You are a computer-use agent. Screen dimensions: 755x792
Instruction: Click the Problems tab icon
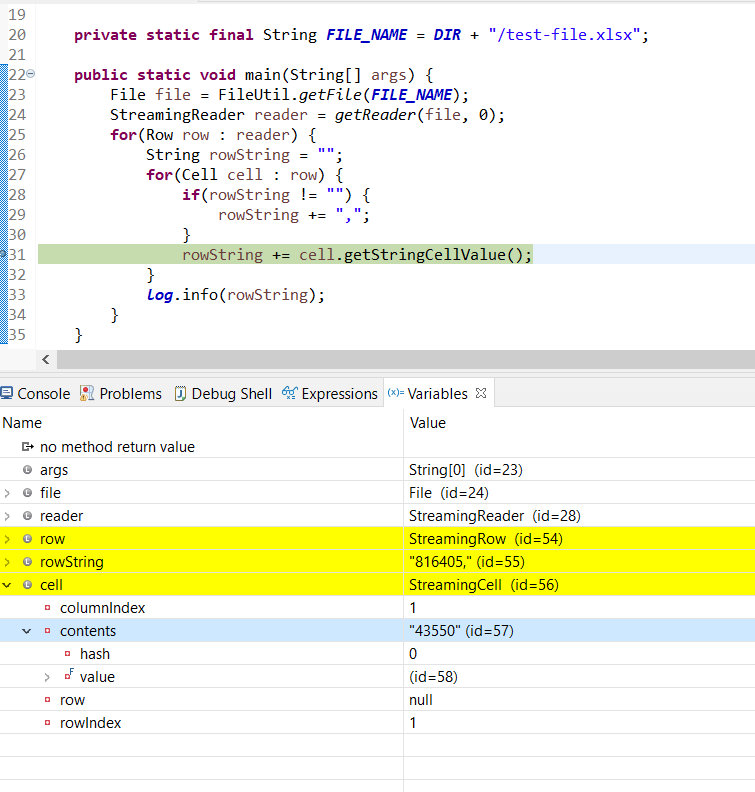point(87,393)
